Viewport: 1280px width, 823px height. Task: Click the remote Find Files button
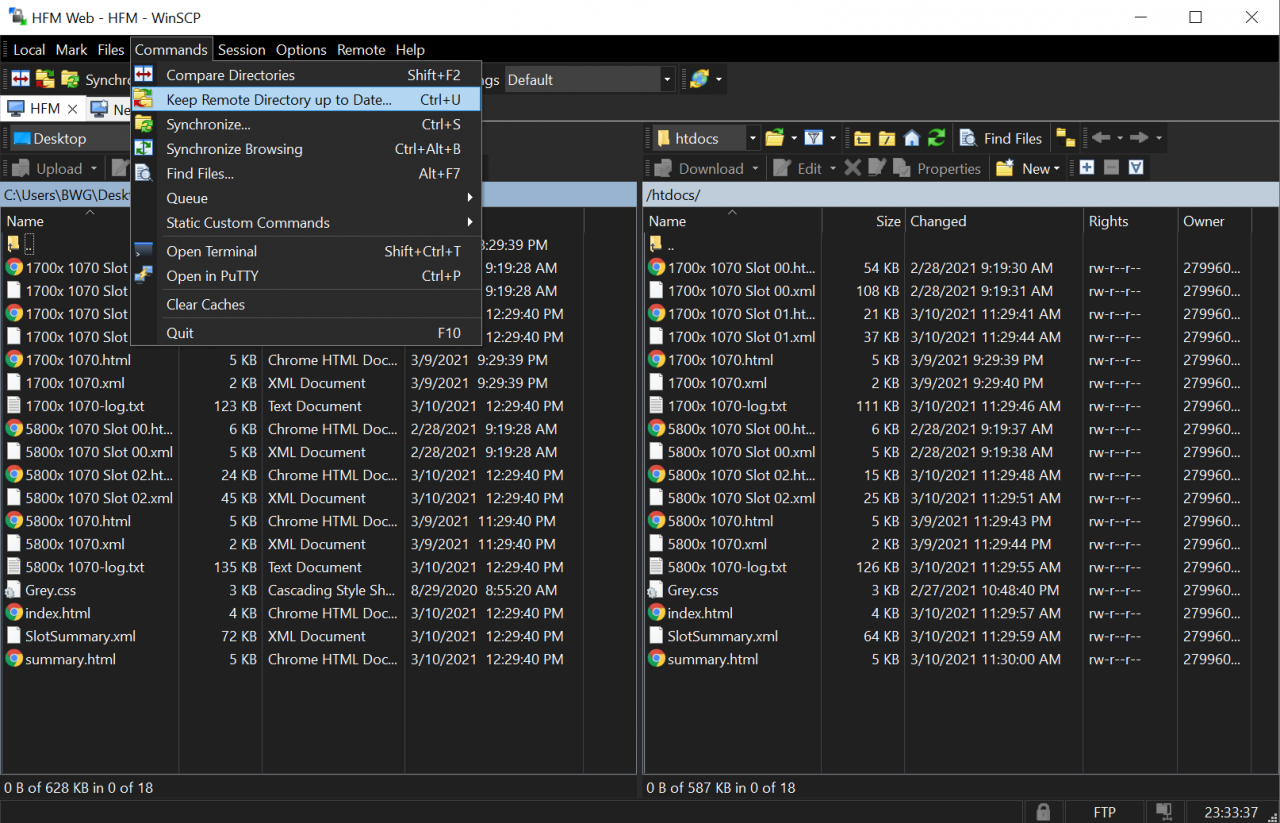pos(1001,139)
